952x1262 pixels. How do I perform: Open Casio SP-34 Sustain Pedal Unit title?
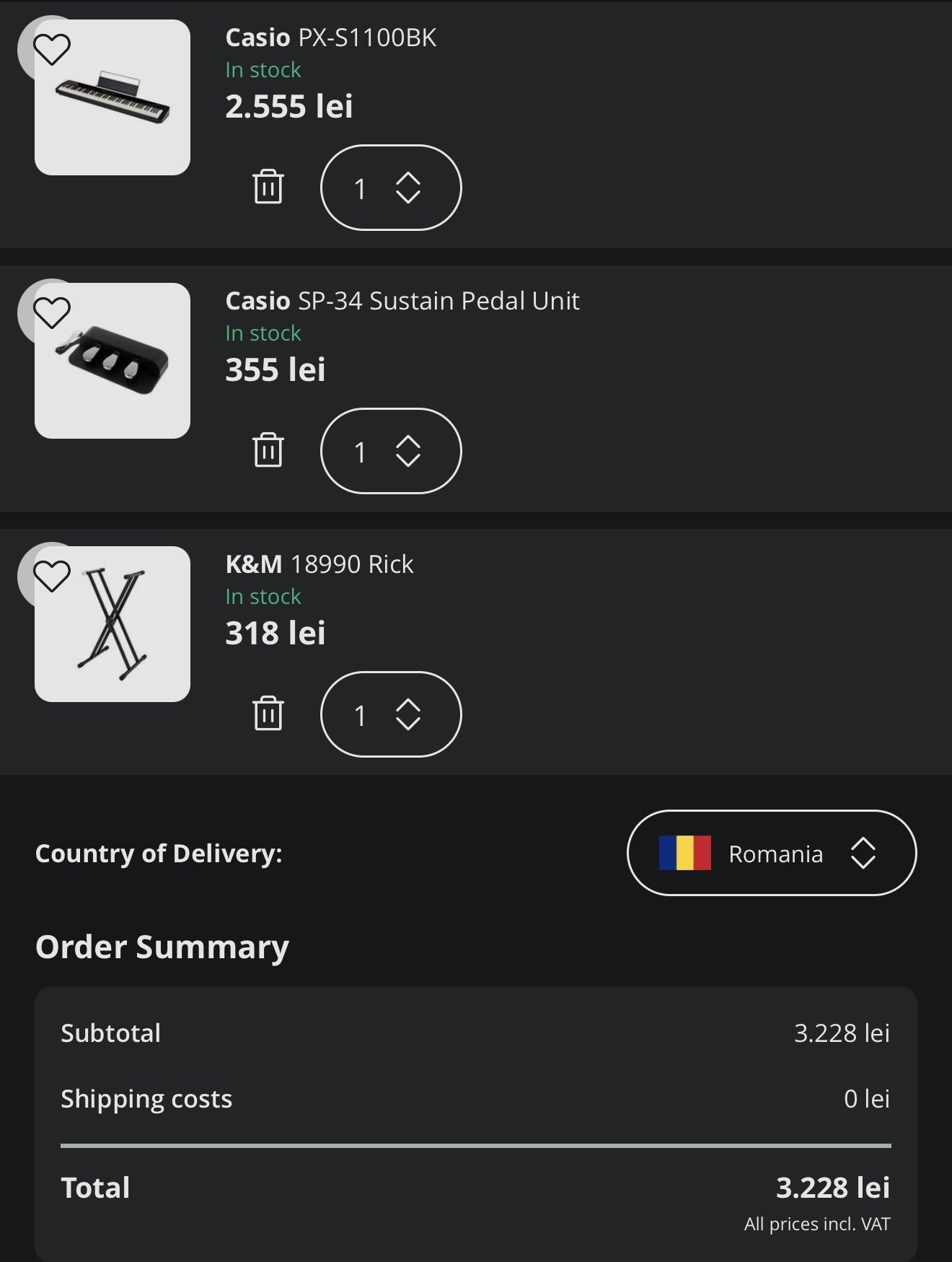click(402, 301)
